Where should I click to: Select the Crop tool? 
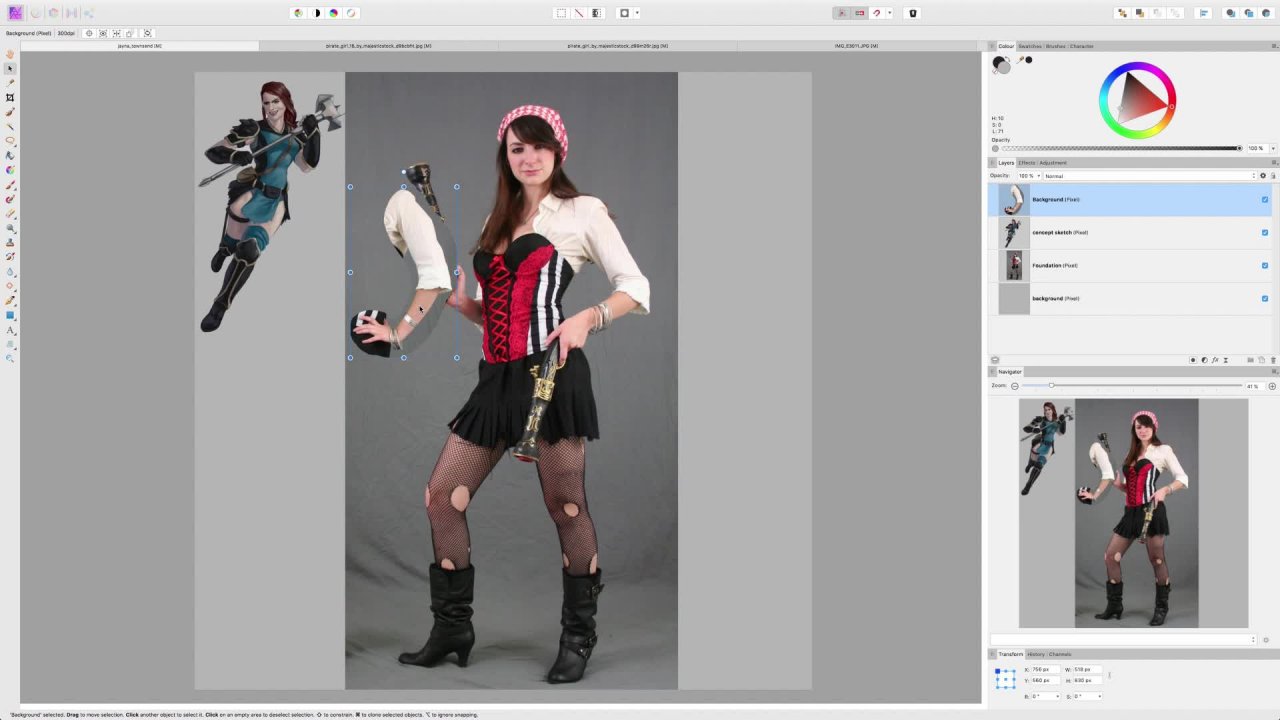(10, 97)
